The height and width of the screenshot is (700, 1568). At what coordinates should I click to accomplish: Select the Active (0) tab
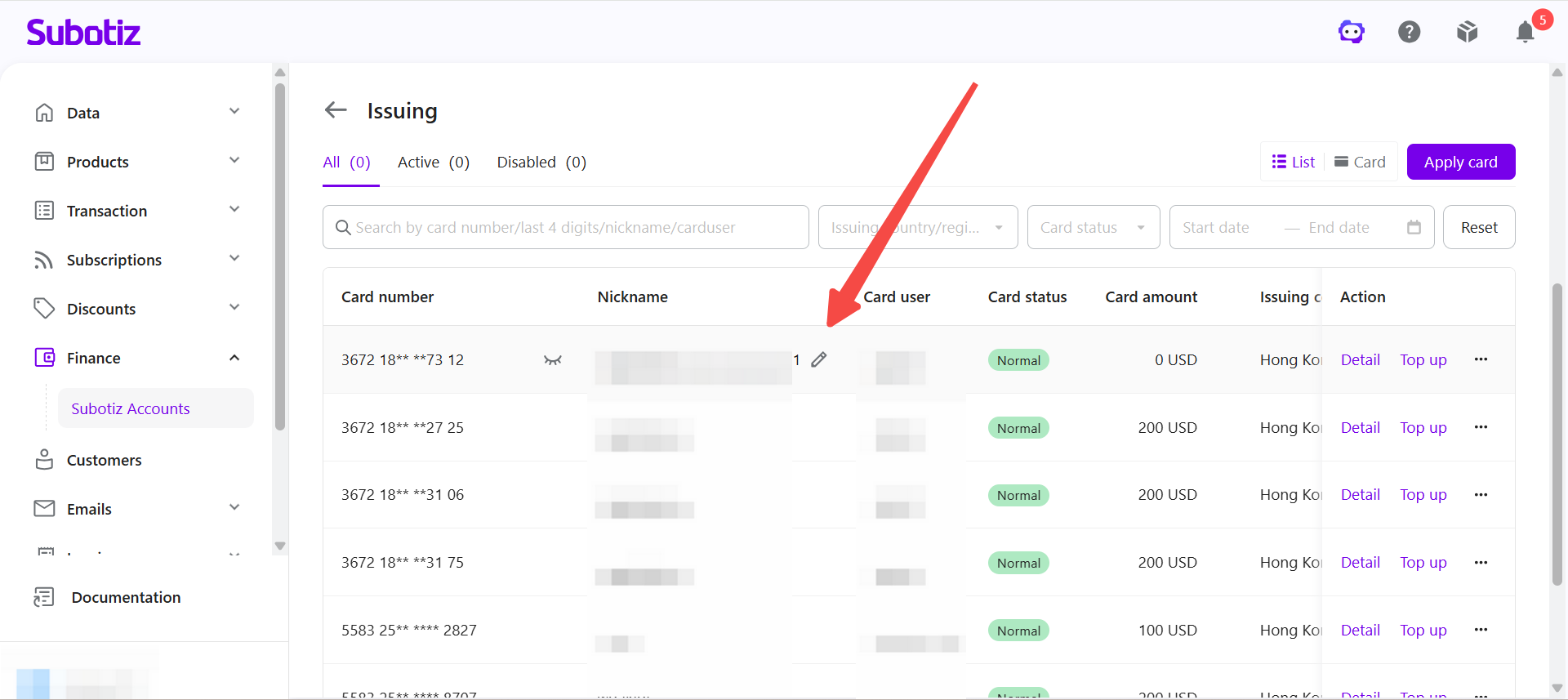[x=434, y=162]
